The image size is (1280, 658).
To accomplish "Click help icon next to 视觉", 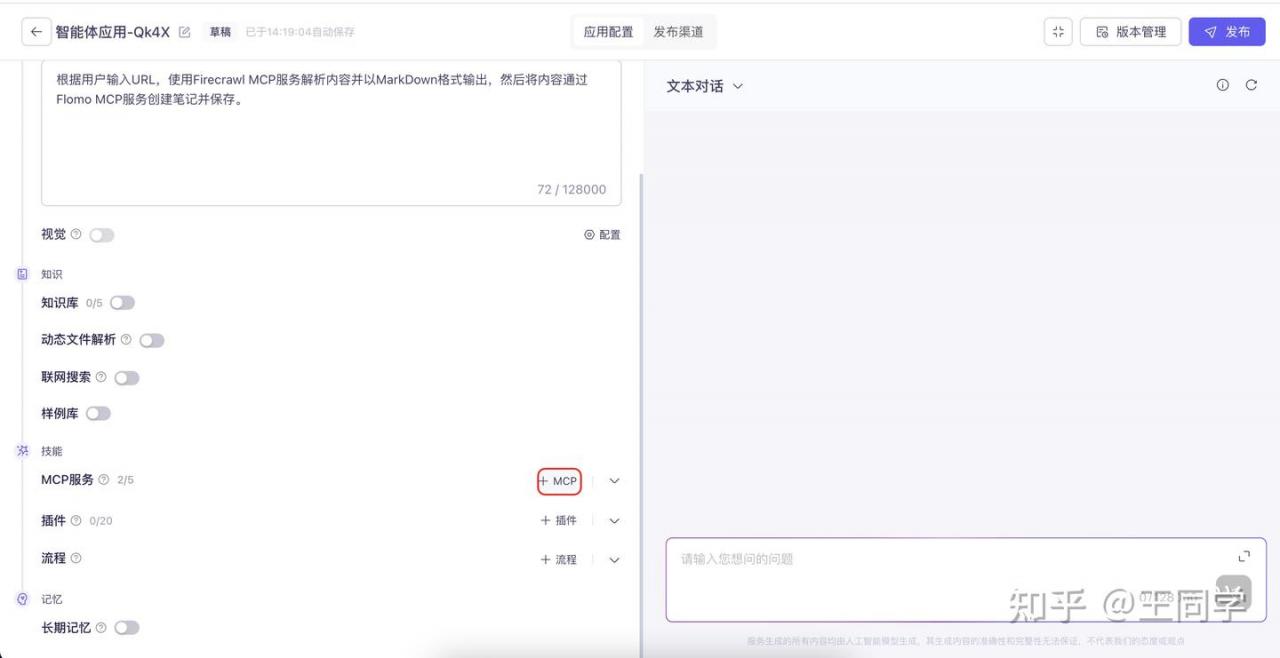I will coord(76,234).
